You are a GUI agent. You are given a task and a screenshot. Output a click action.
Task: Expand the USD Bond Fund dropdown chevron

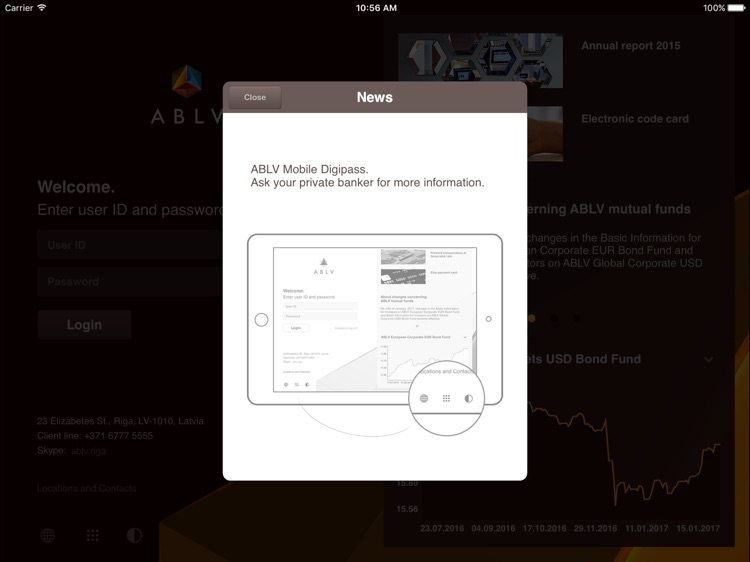pyautogui.click(x=708, y=359)
